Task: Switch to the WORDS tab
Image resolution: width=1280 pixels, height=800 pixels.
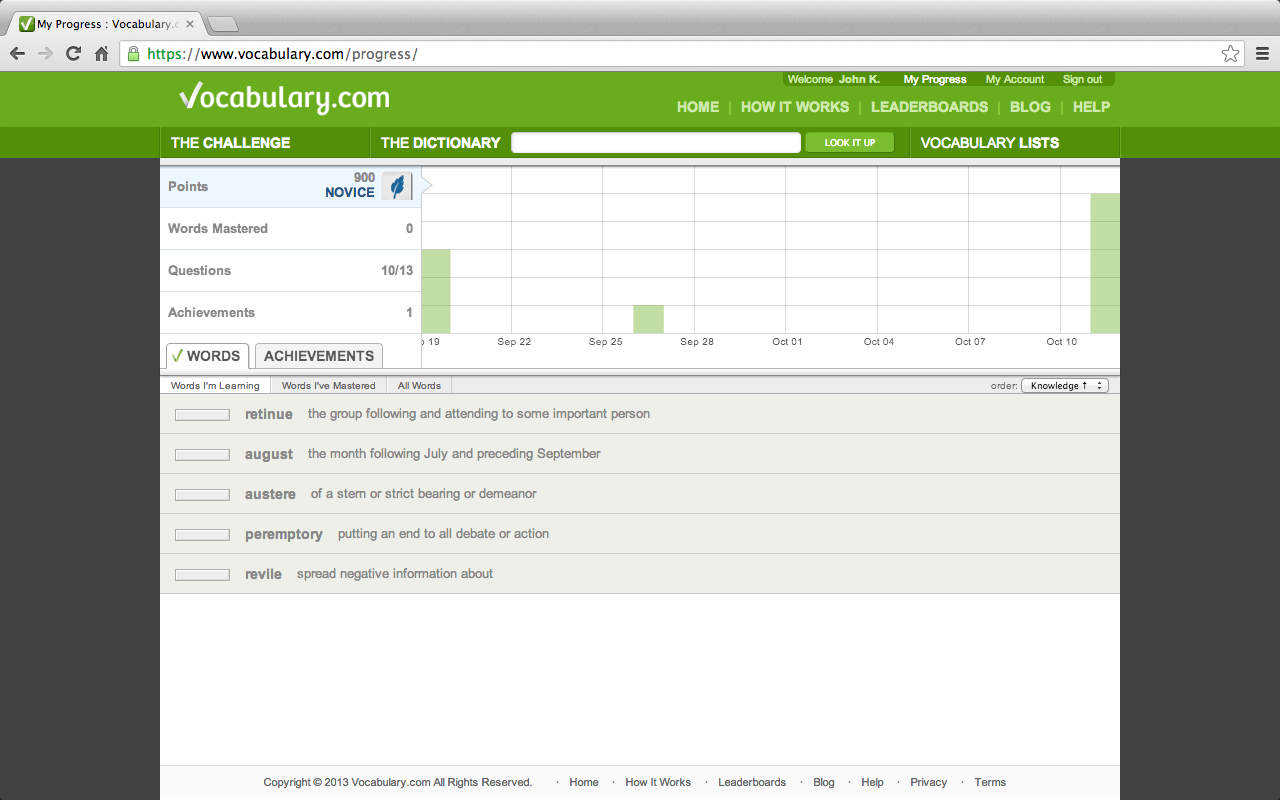Action: pos(207,356)
